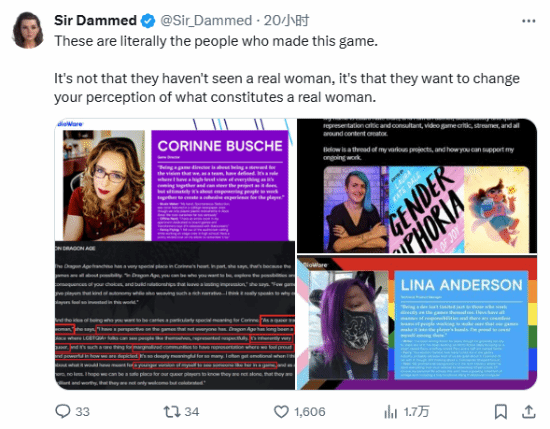
Task: Click the 34 reposts count
Action: (x=192, y=411)
